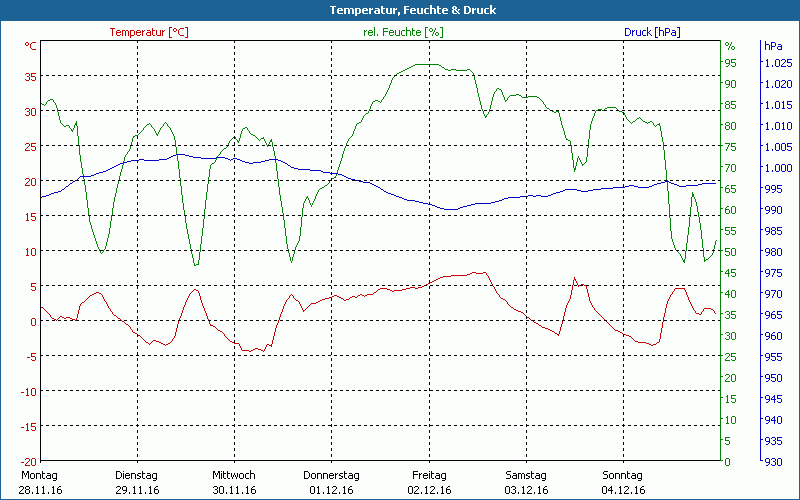
Task: Select the red 'Temperatur [°C]' legend label
Action: click(x=149, y=32)
